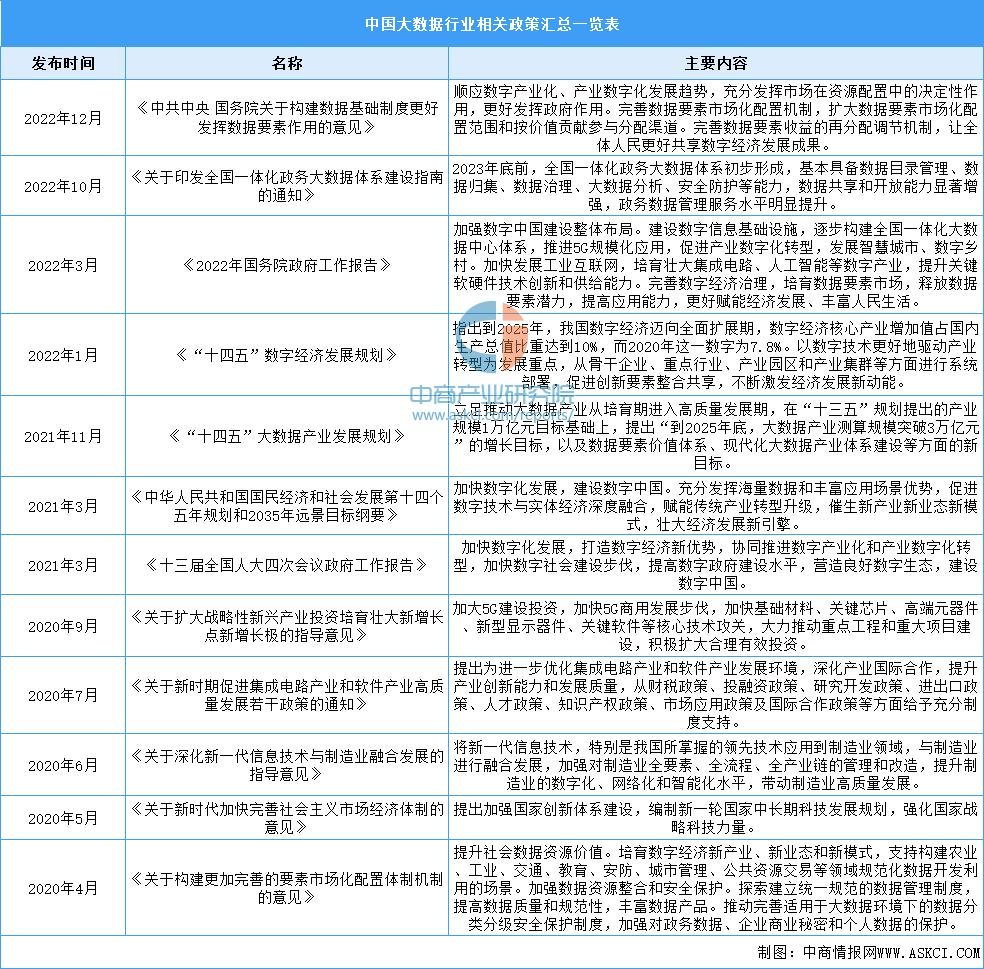Click the 2021年11月 date cell
This screenshot has width=984, height=969.
(x=63, y=435)
